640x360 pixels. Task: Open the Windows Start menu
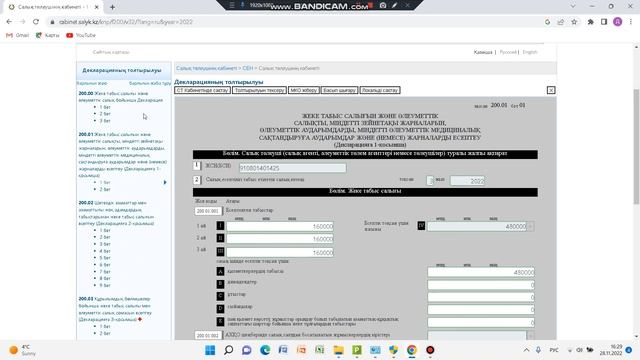coord(210,350)
